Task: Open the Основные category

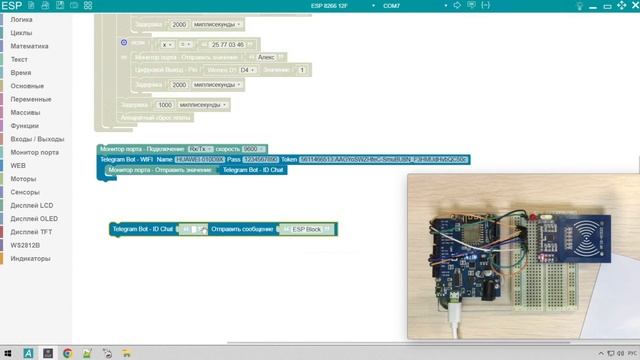Action: tap(27, 86)
